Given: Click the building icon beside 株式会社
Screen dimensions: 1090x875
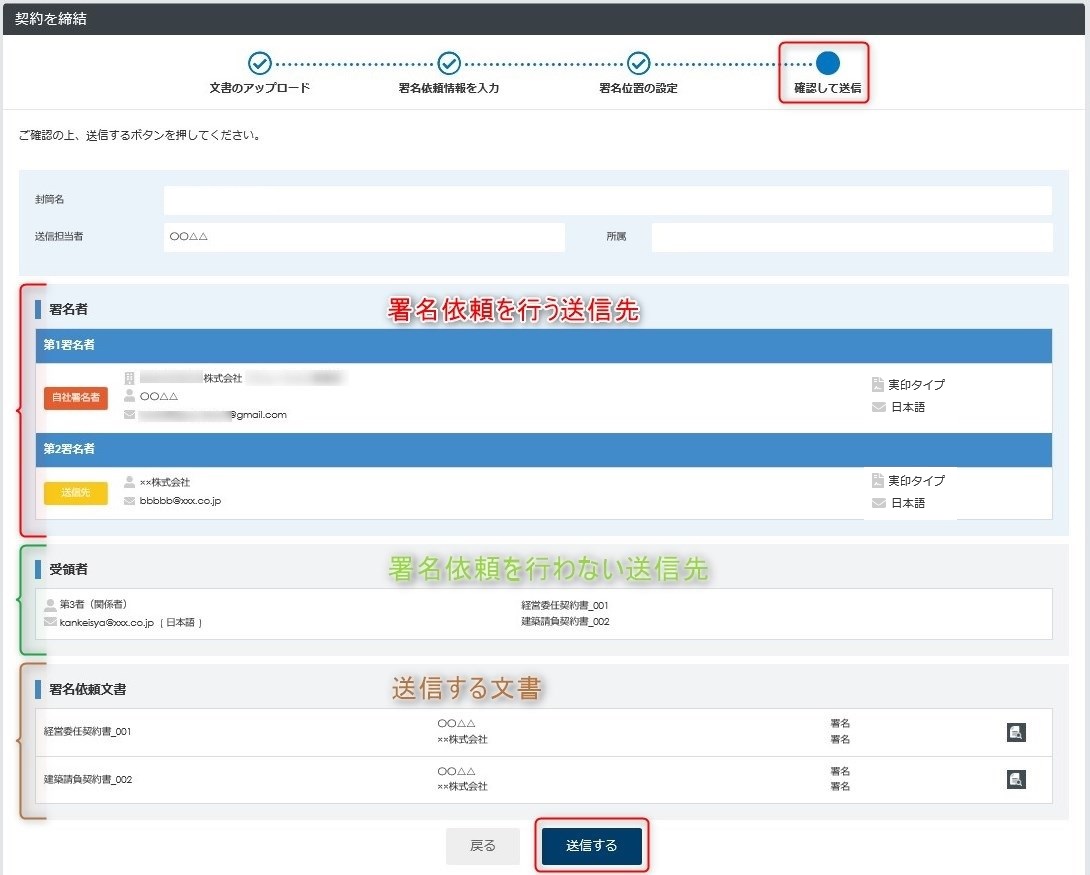Looking at the screenshot, I should (129, 378).
